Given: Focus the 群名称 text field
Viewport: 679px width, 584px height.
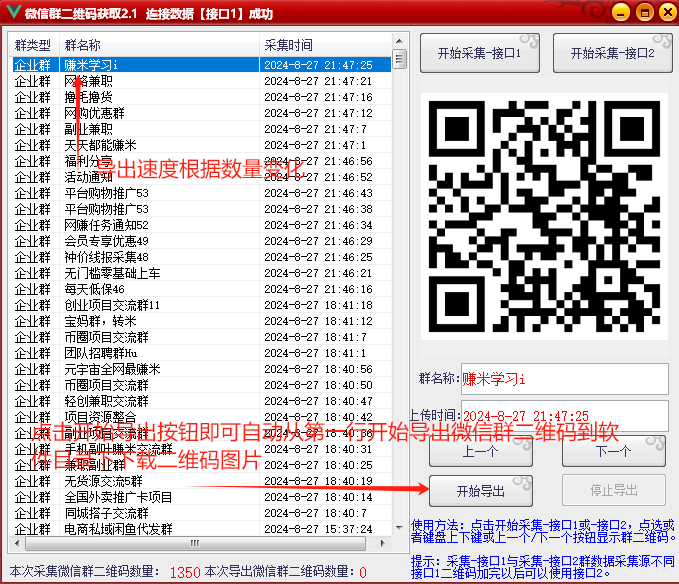Looking at the screenshot, I should pyautogui.click(x=564, y=379).
